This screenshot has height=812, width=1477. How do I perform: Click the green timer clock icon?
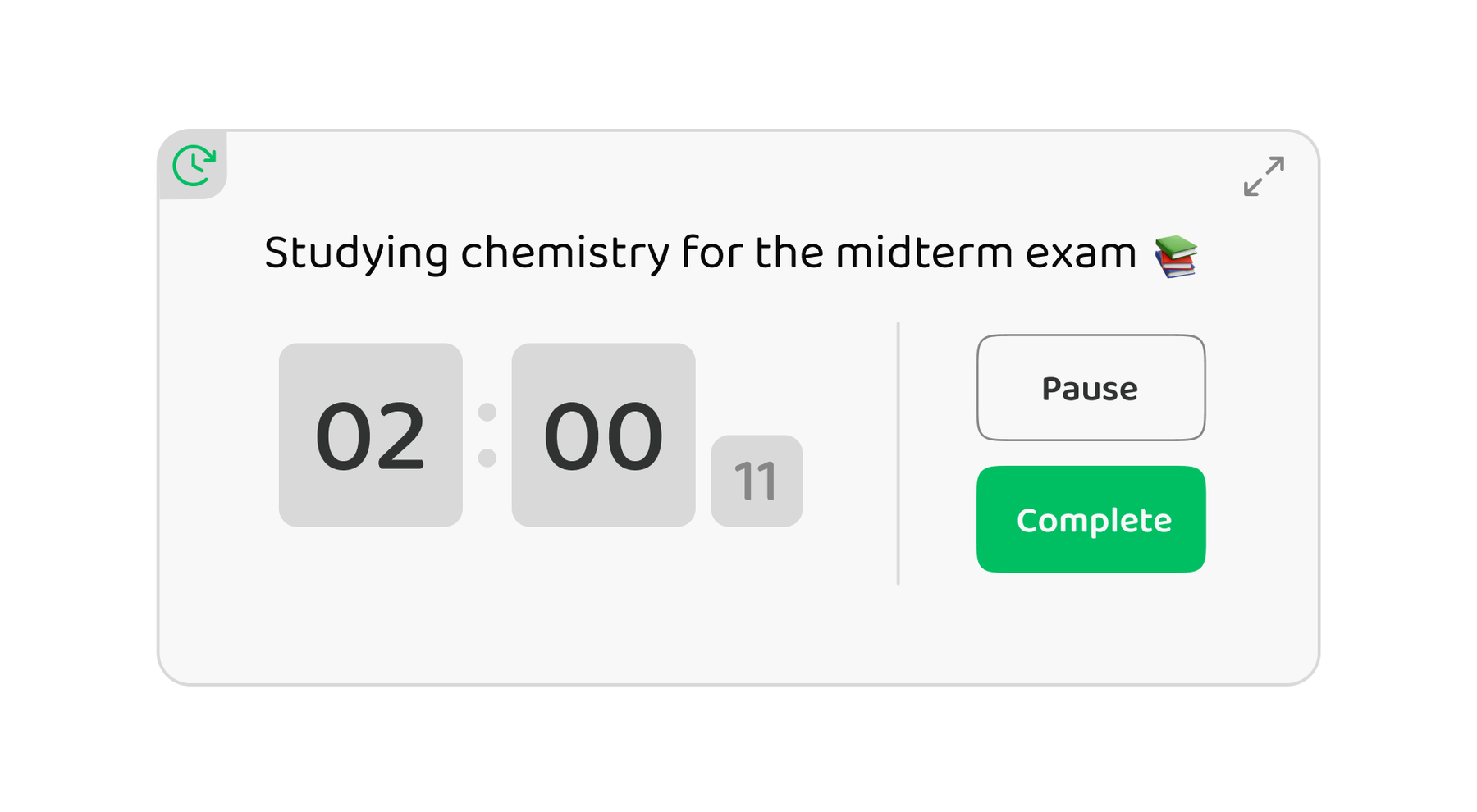[194, 166]
